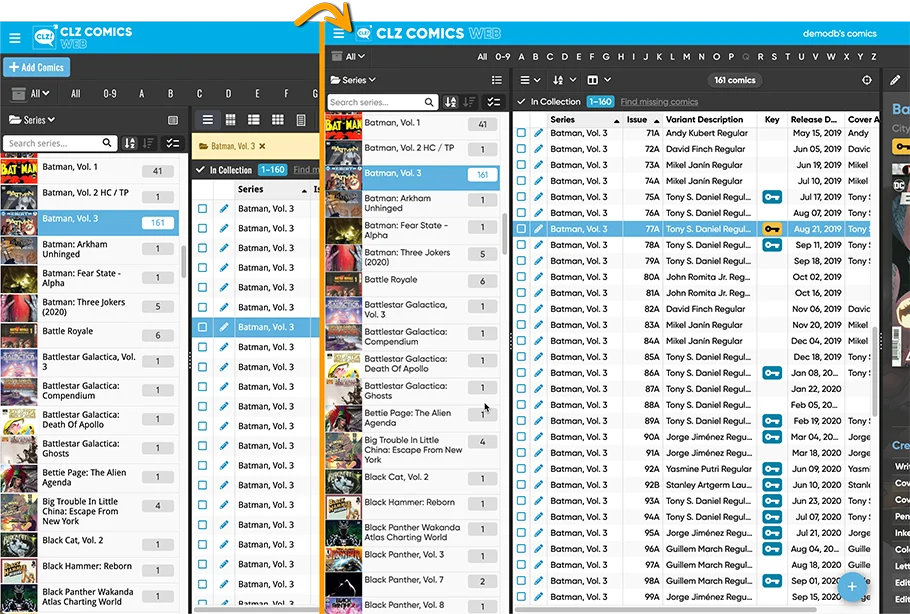Click the right series list vertical scrollbar

[x=504, y=233]
